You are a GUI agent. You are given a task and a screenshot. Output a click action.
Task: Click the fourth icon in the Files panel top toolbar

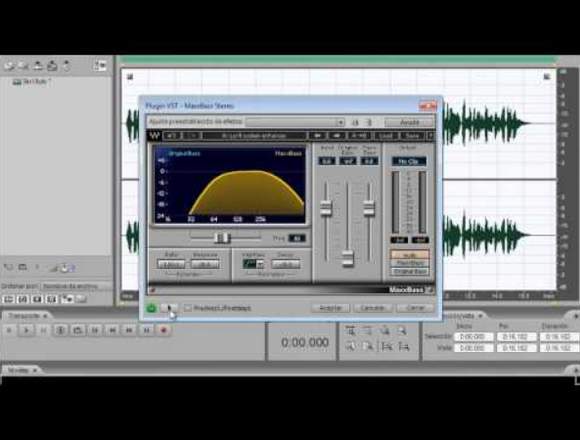coord(52,66)
